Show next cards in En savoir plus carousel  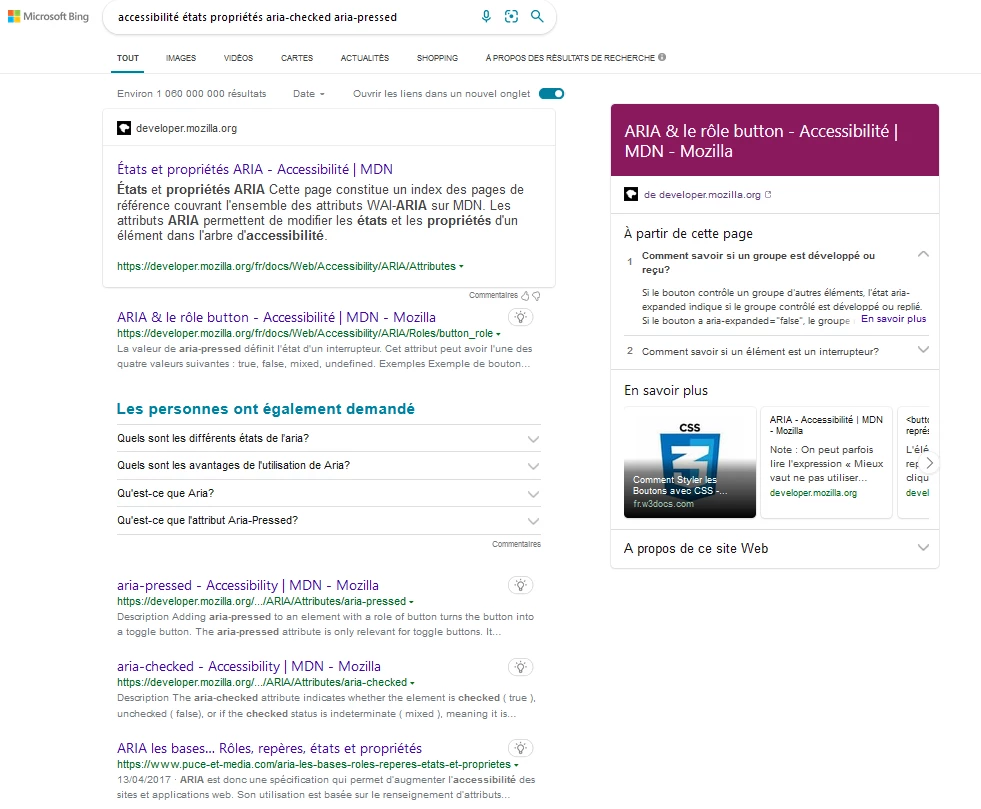click(929, 463)
